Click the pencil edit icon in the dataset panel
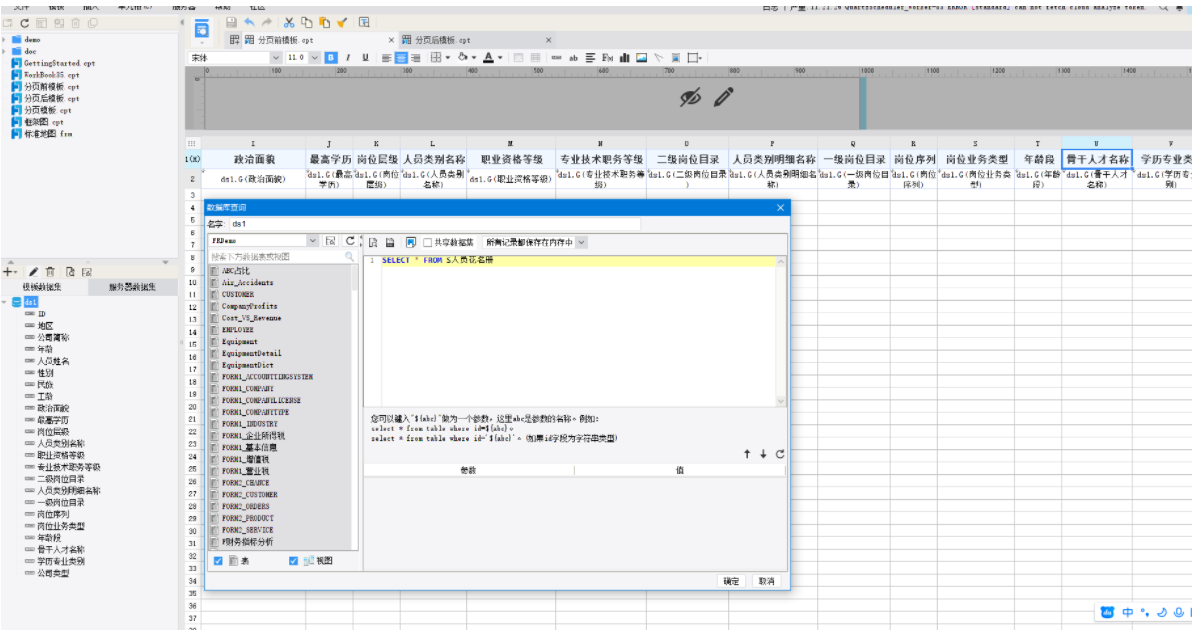Screen dimensions: 1199x641 [34, 272]
